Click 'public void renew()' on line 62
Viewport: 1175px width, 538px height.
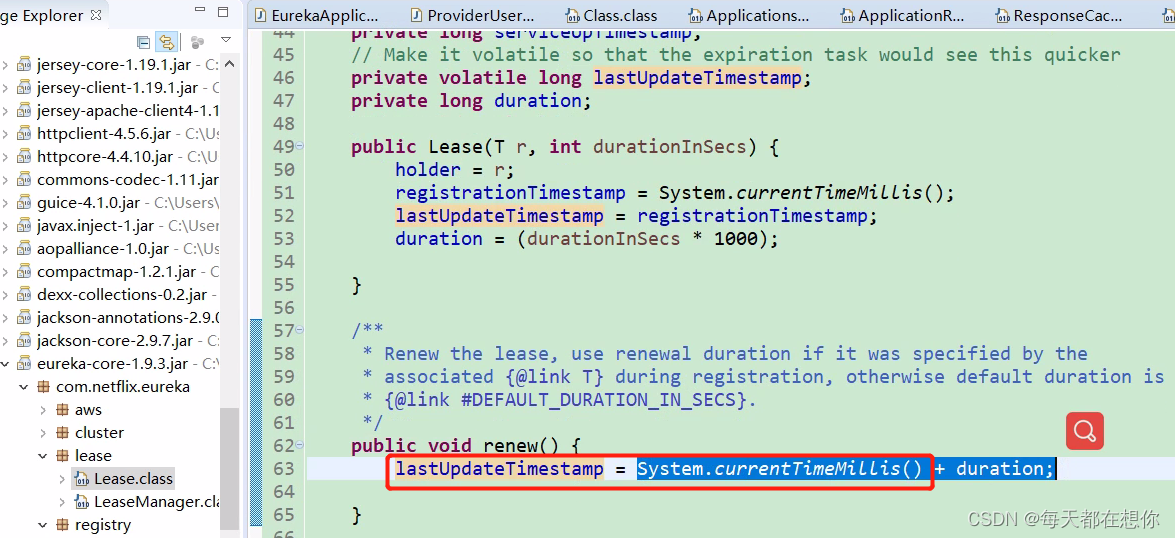(x=456, y=446)
